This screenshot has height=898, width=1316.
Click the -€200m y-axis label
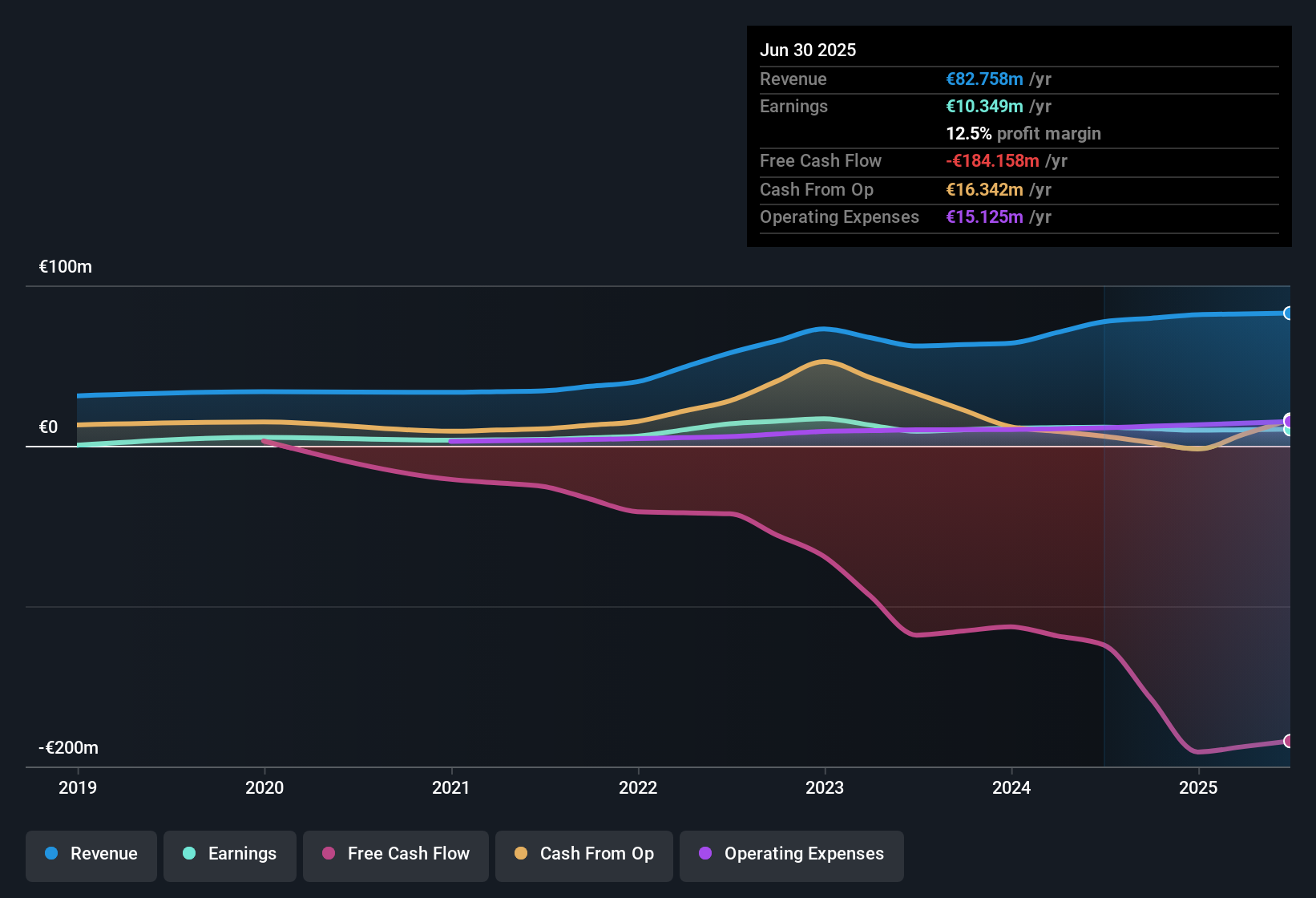[69, 748]
